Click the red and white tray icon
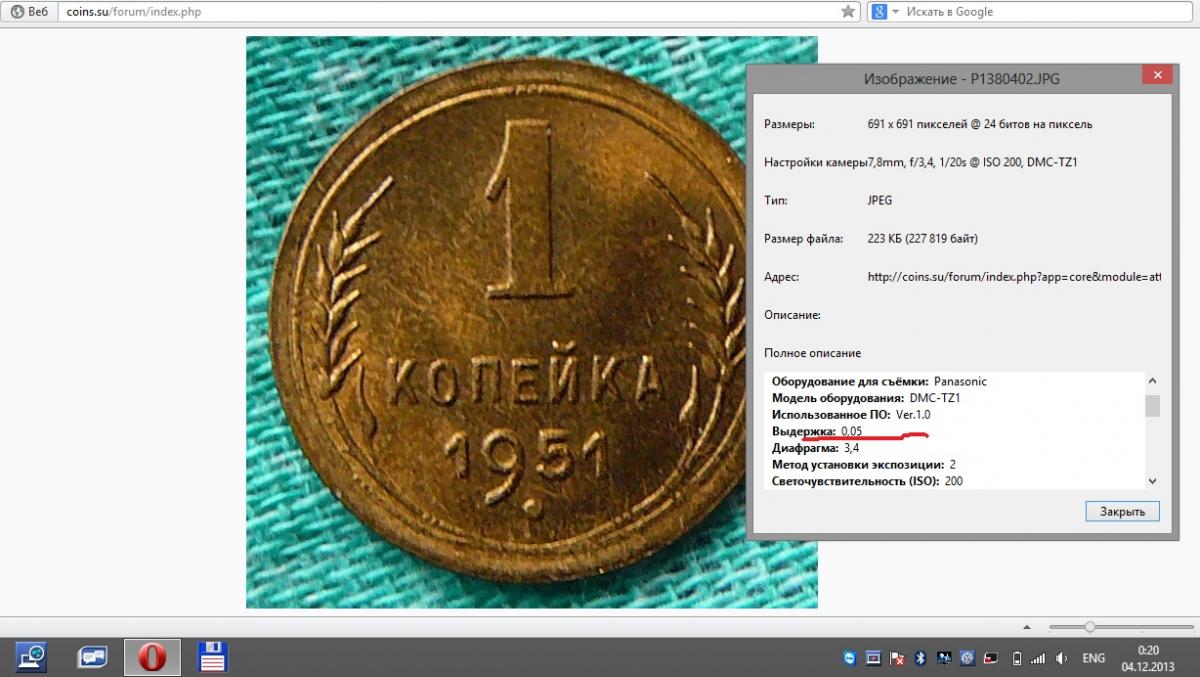The image size is (1200, 677). tap(990, 658)
